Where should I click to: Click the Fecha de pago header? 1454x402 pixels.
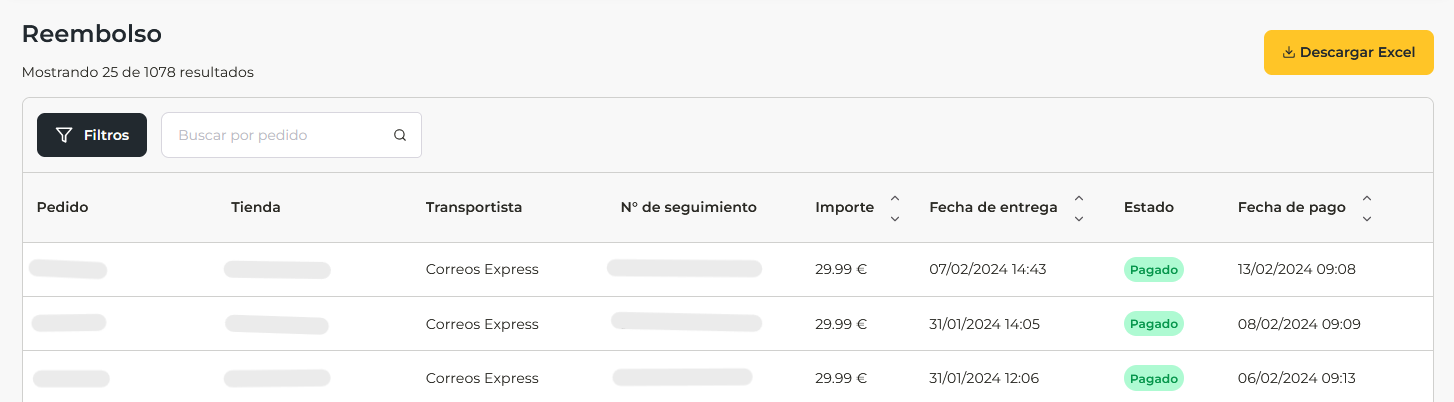click(x=1291, y=208)
